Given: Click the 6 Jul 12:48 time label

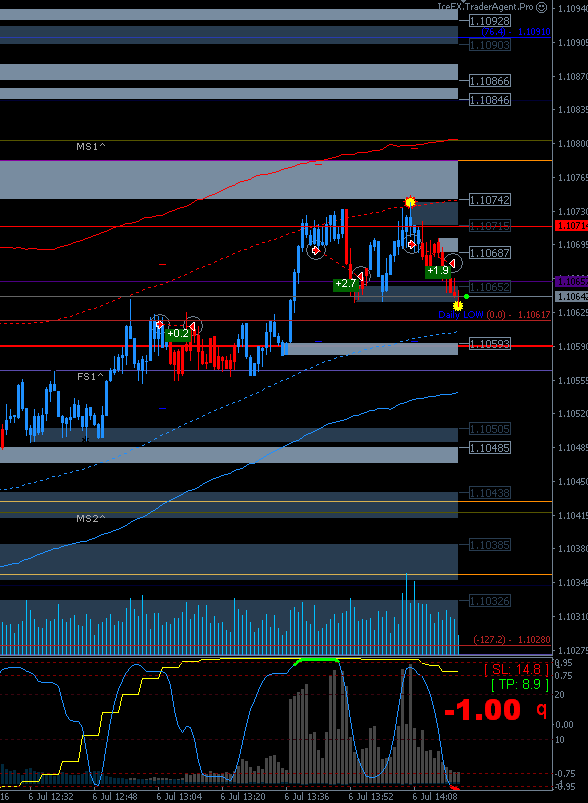Looking at the screenshot, I should (115, 797).
